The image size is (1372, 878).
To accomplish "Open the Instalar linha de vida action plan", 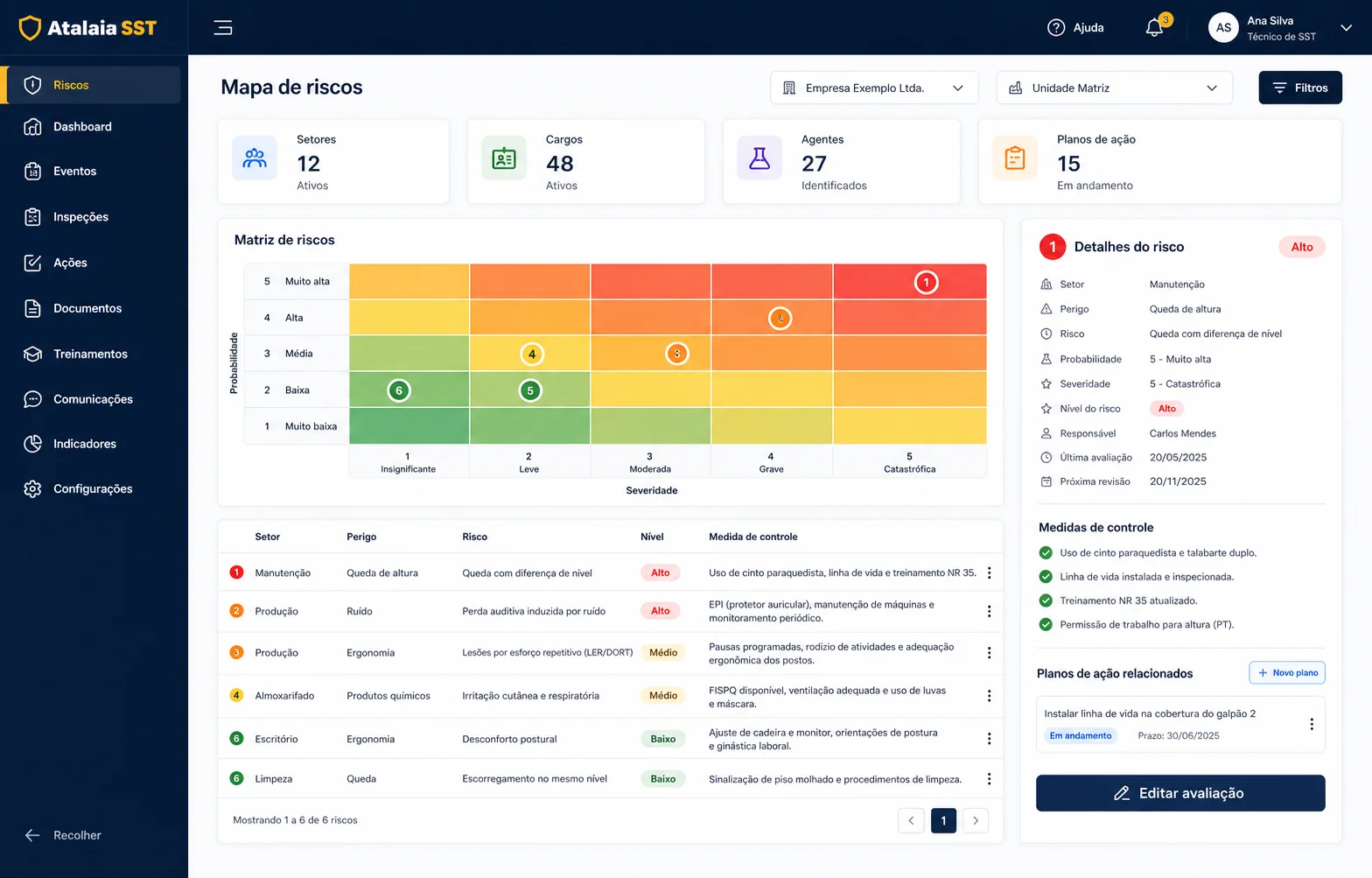I will click(1180, 724).
